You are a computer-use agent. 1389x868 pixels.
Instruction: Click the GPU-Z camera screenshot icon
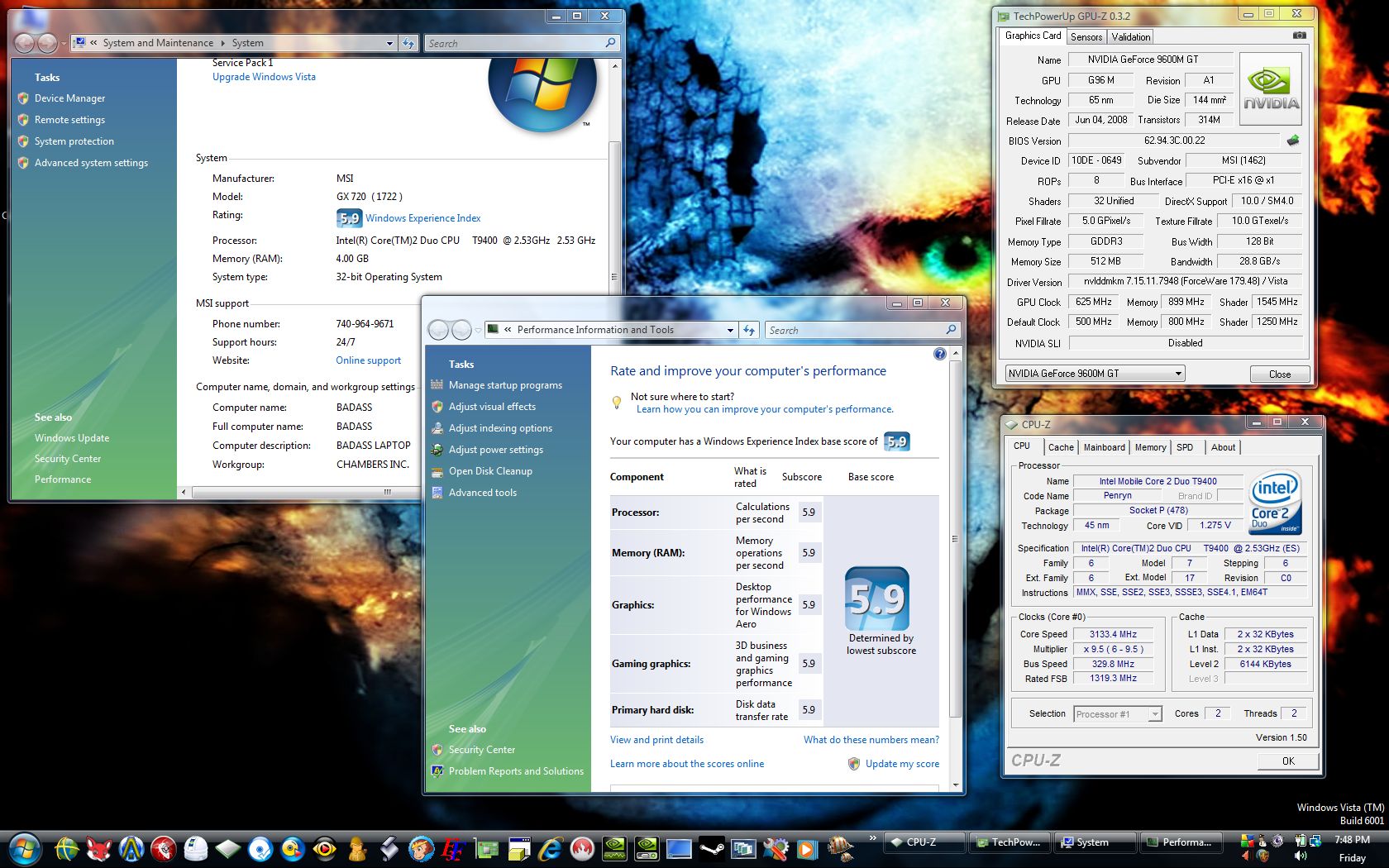tap(1300, 36)
